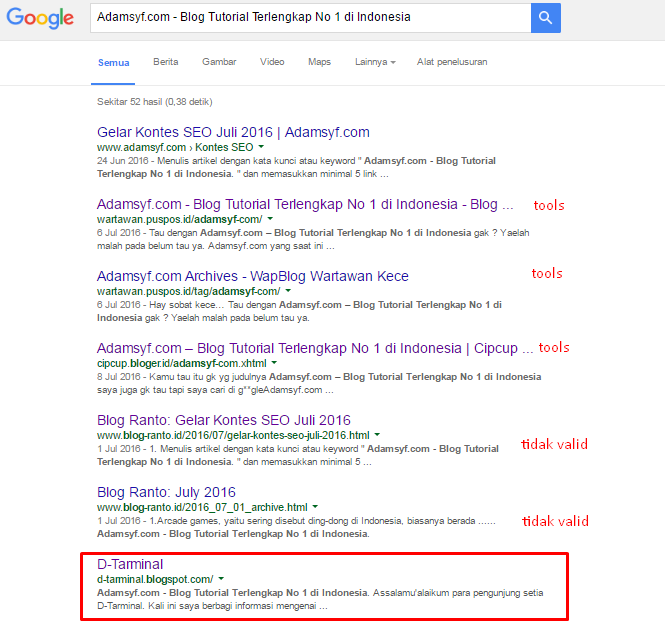Viewport: 665px width, 628px height.
Task: Click the cipcup.bloger.id/adamsyf-com.xhtml URL text
Action: point(182,363)
